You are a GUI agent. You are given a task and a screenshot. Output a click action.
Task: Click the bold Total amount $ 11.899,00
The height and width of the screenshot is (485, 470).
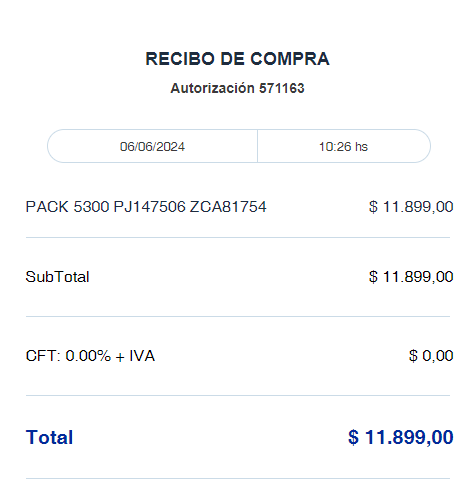click(401, 437)
